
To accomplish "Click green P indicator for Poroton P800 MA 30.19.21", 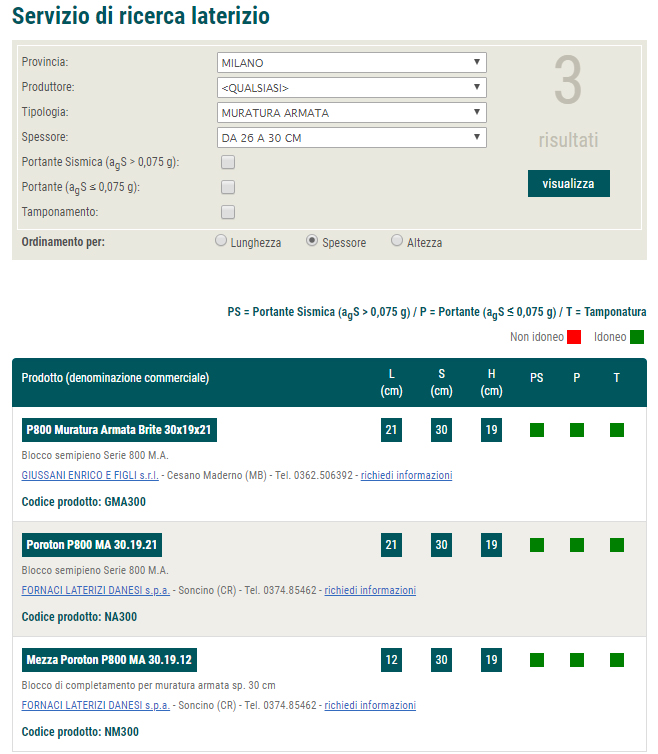I will pos(577,545).
